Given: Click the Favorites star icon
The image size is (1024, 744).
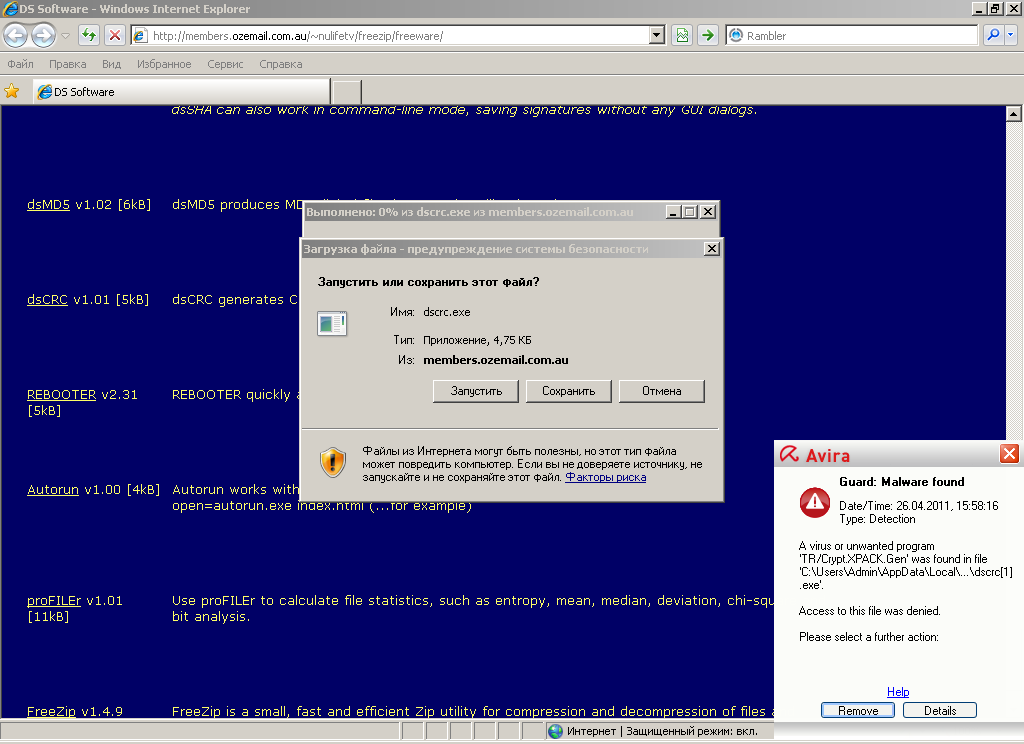Looking at the screenshot, I should tap(12, 91).
